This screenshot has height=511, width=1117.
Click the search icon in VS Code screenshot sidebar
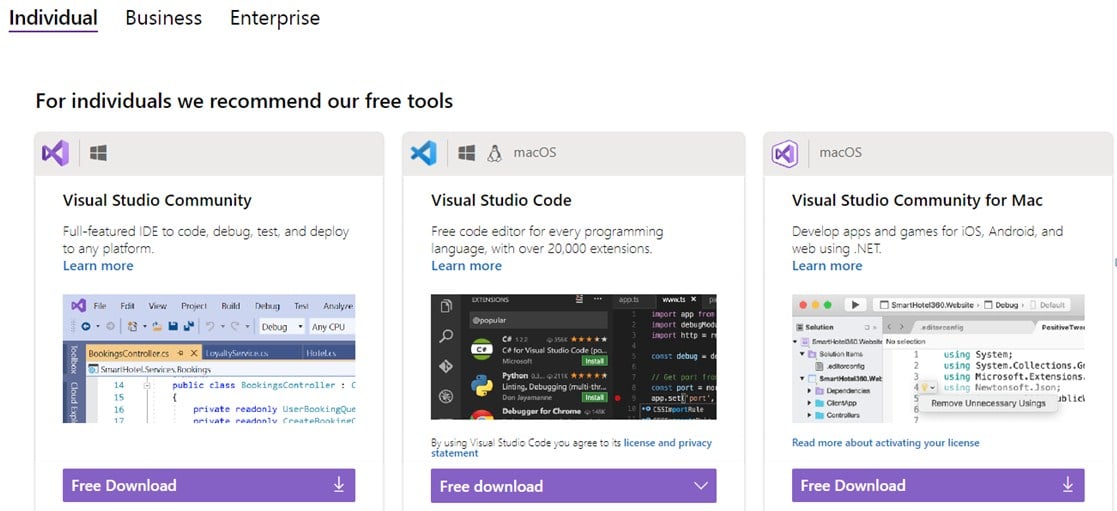pyautogui.click(x=446, y=336)
